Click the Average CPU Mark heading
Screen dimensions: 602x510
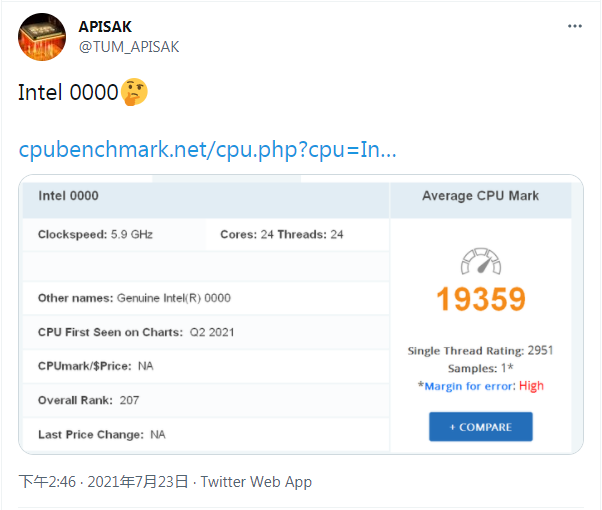click(480, 196)
